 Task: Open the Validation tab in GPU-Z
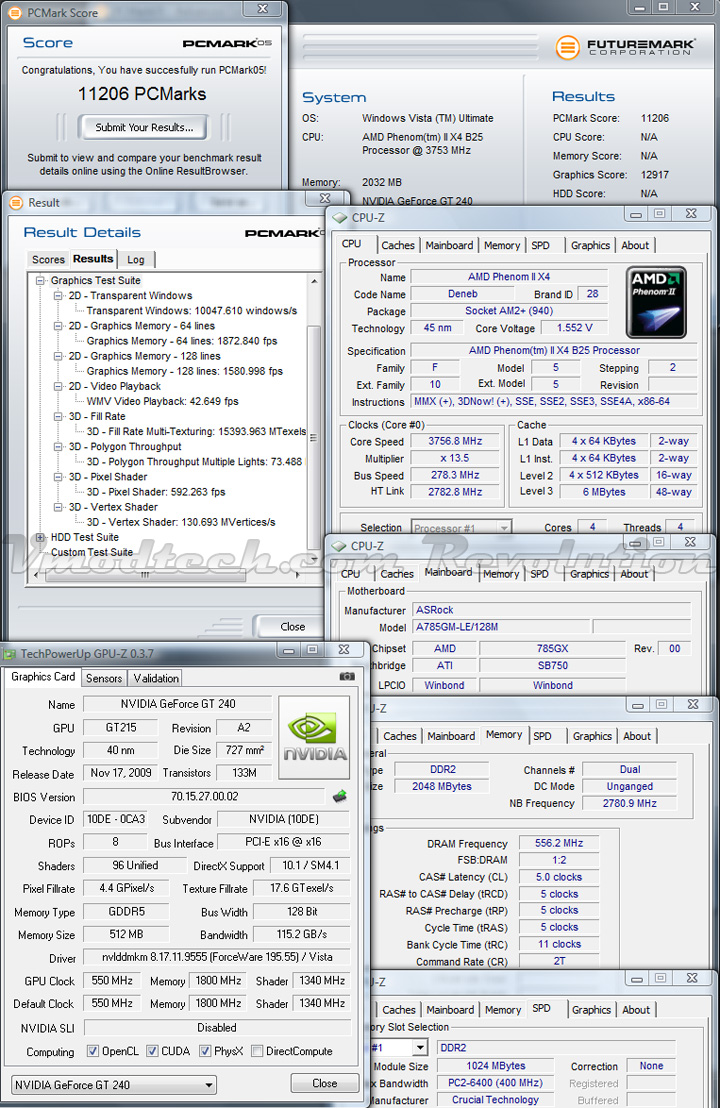tap(156, 678)
